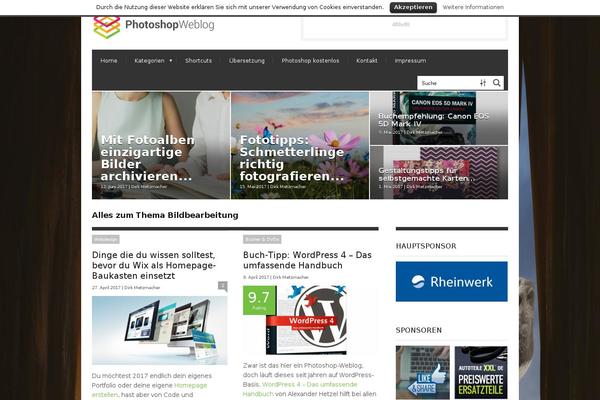Click the 27. April 2017 date text
The image size is (600, 400).
pyautogui.click(x=106, y=287)
